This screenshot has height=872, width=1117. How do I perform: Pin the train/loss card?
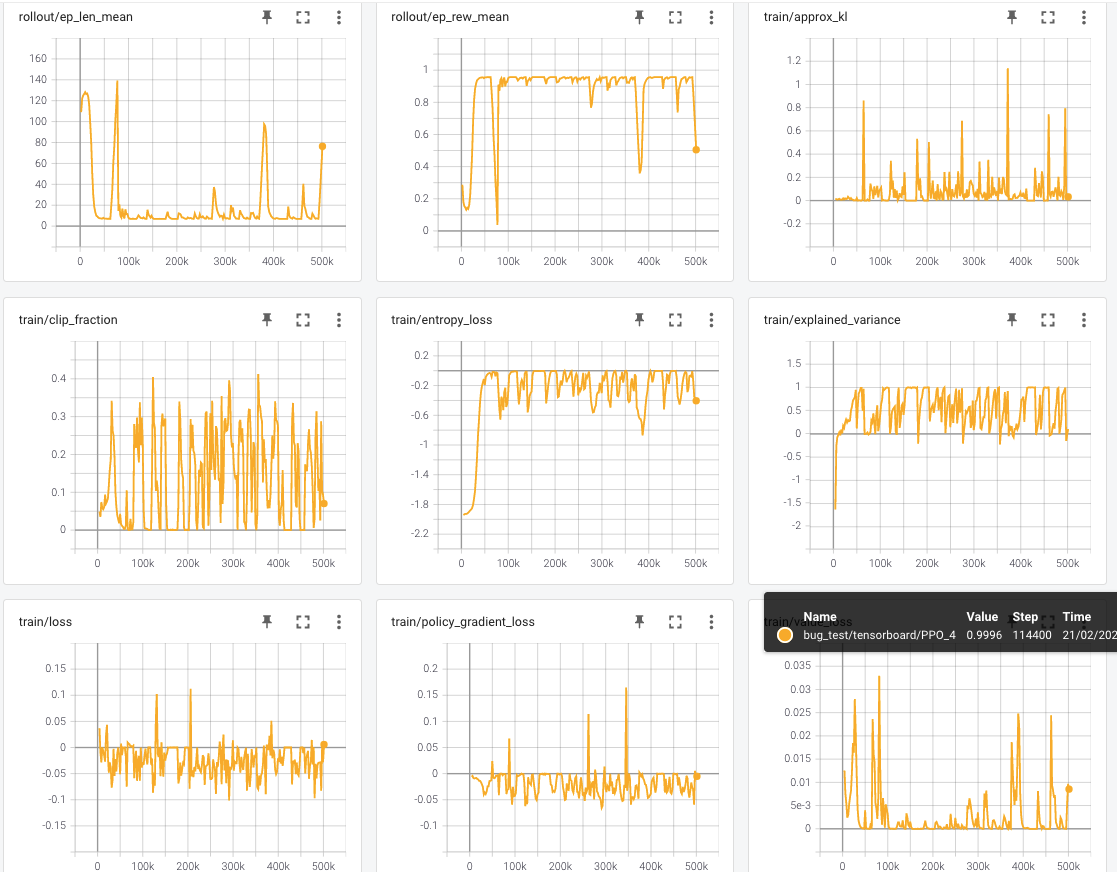pos(267,622)
